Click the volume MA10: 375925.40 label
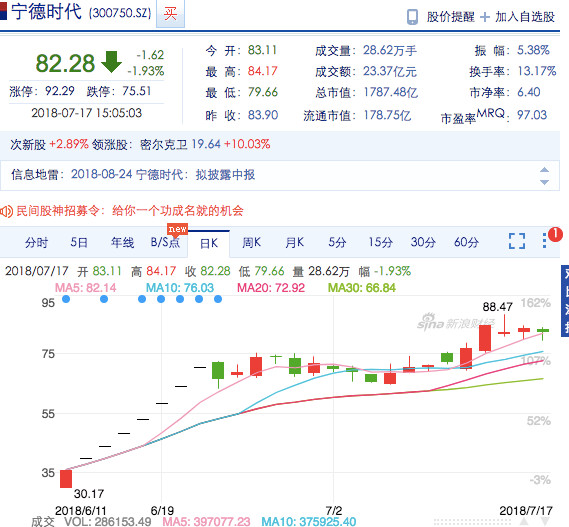569x527 pixels. 309,522
